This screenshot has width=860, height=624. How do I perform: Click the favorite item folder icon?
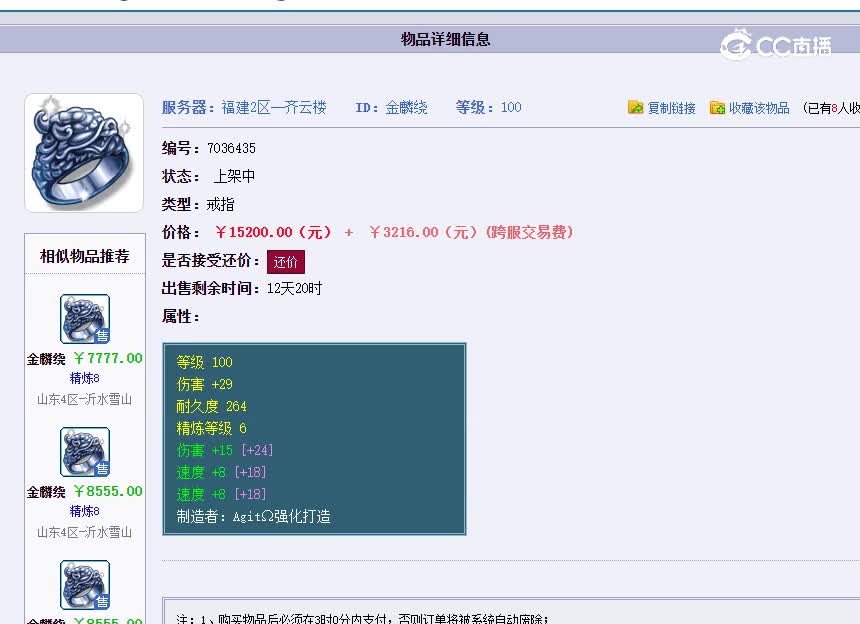(x=717, y=107)
